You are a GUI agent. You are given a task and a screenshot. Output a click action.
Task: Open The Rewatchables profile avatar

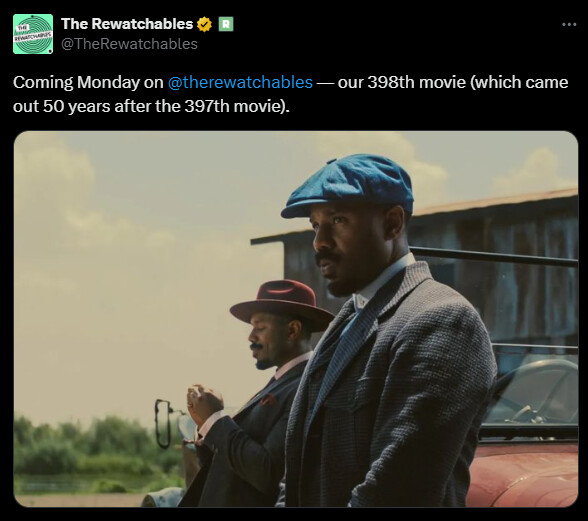pyautogui.click(x=33, y=34)
